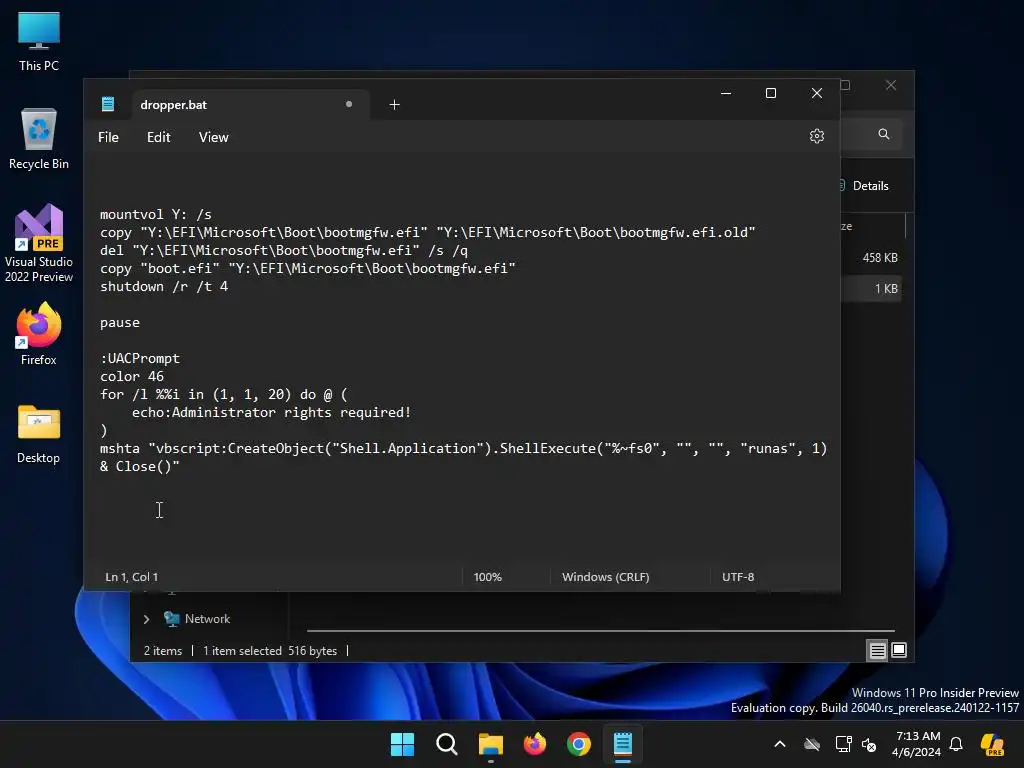Place cursor on the pause line
This screenshot has height=768, width=1024.
120,323
